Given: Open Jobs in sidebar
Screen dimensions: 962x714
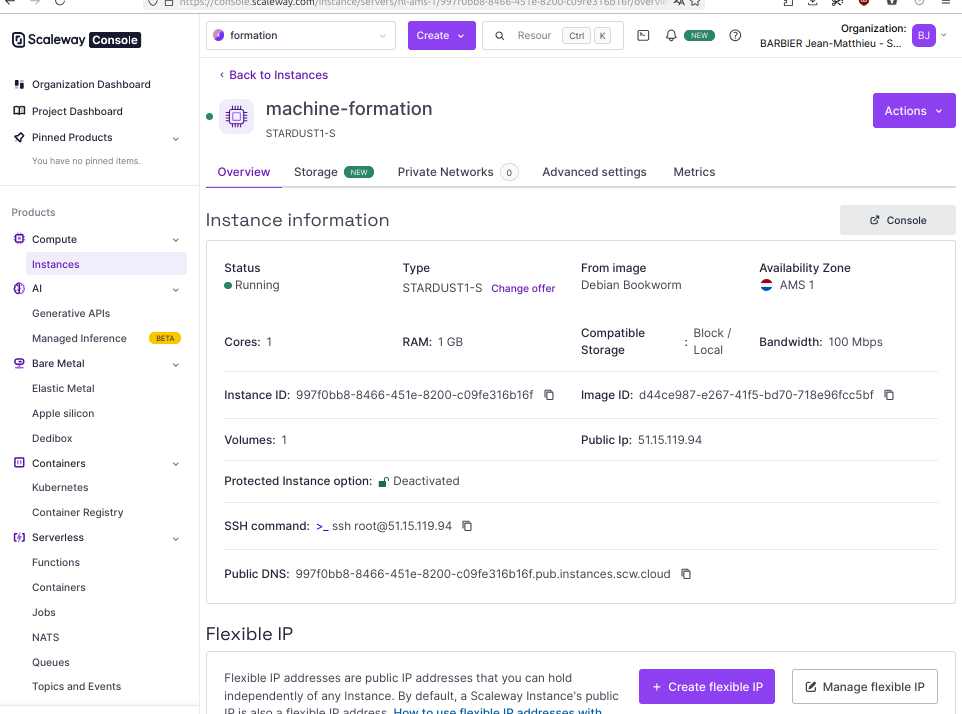Looking at the screenshot, I should pos(44,612).
